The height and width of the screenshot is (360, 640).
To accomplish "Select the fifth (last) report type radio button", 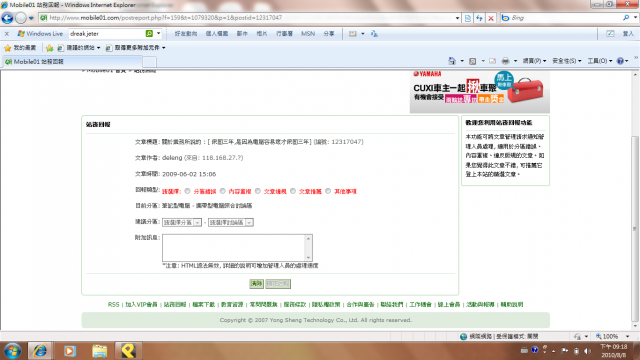I will [x=328, y=191].
